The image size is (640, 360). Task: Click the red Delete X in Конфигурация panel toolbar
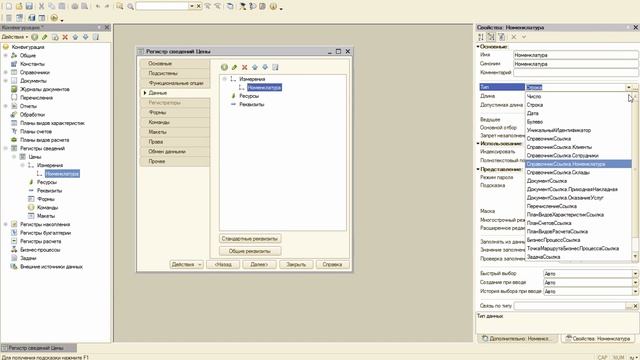click(x=65, y=37)
